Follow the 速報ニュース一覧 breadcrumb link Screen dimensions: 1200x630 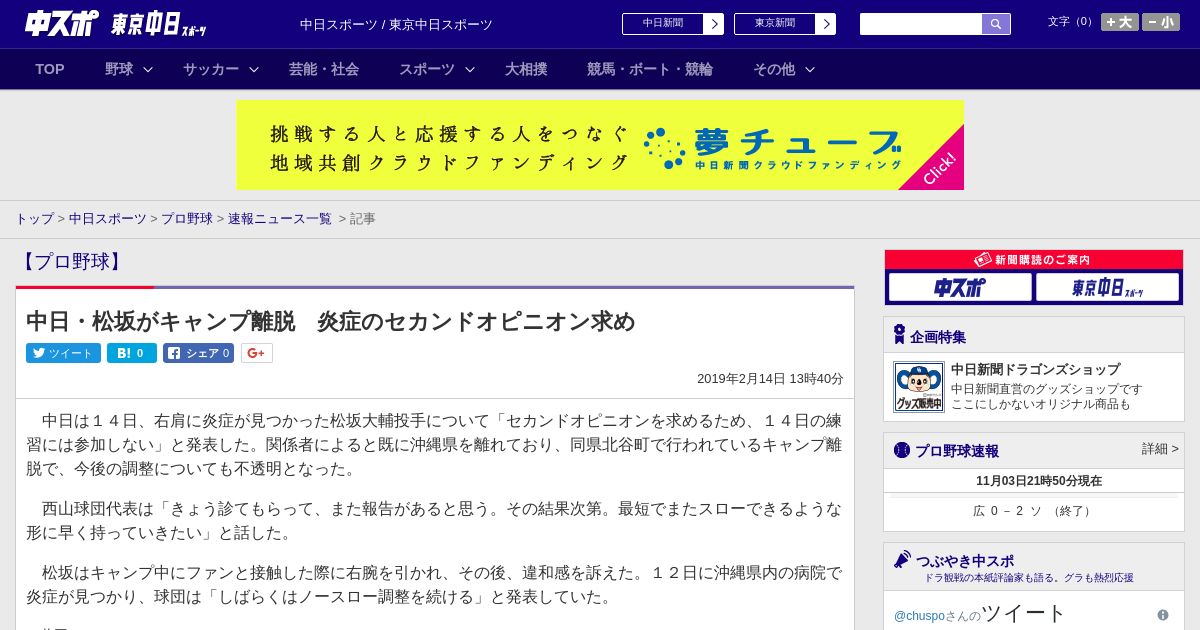coord(280,218)
